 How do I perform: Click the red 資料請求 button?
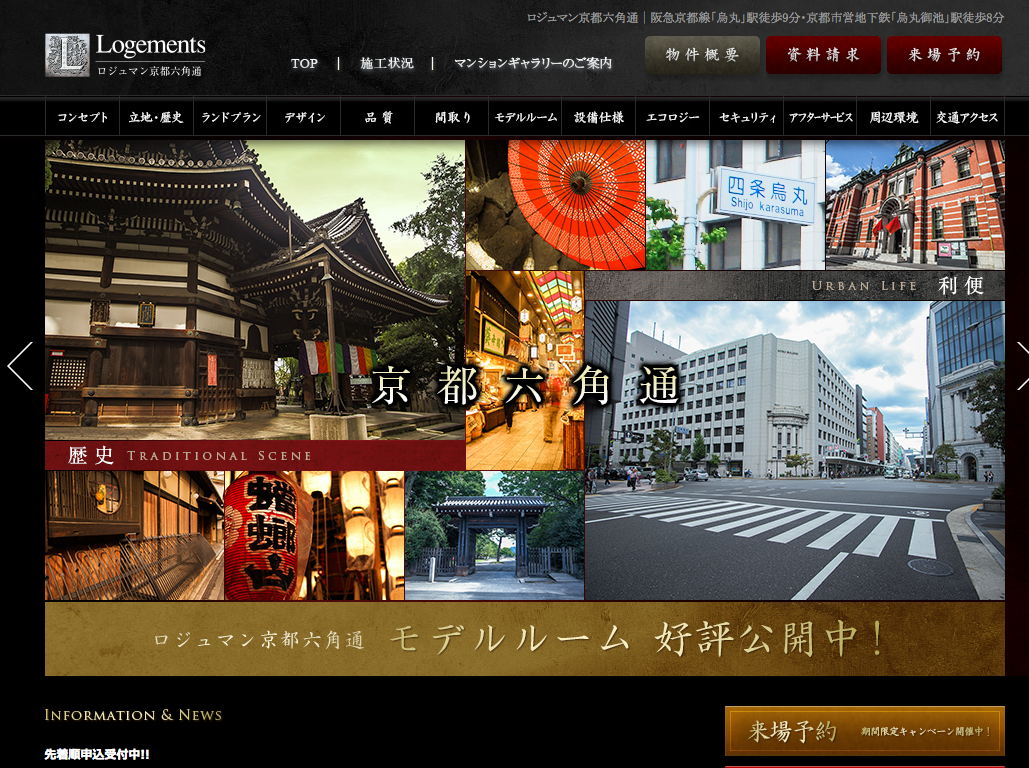tap(823, 55)
